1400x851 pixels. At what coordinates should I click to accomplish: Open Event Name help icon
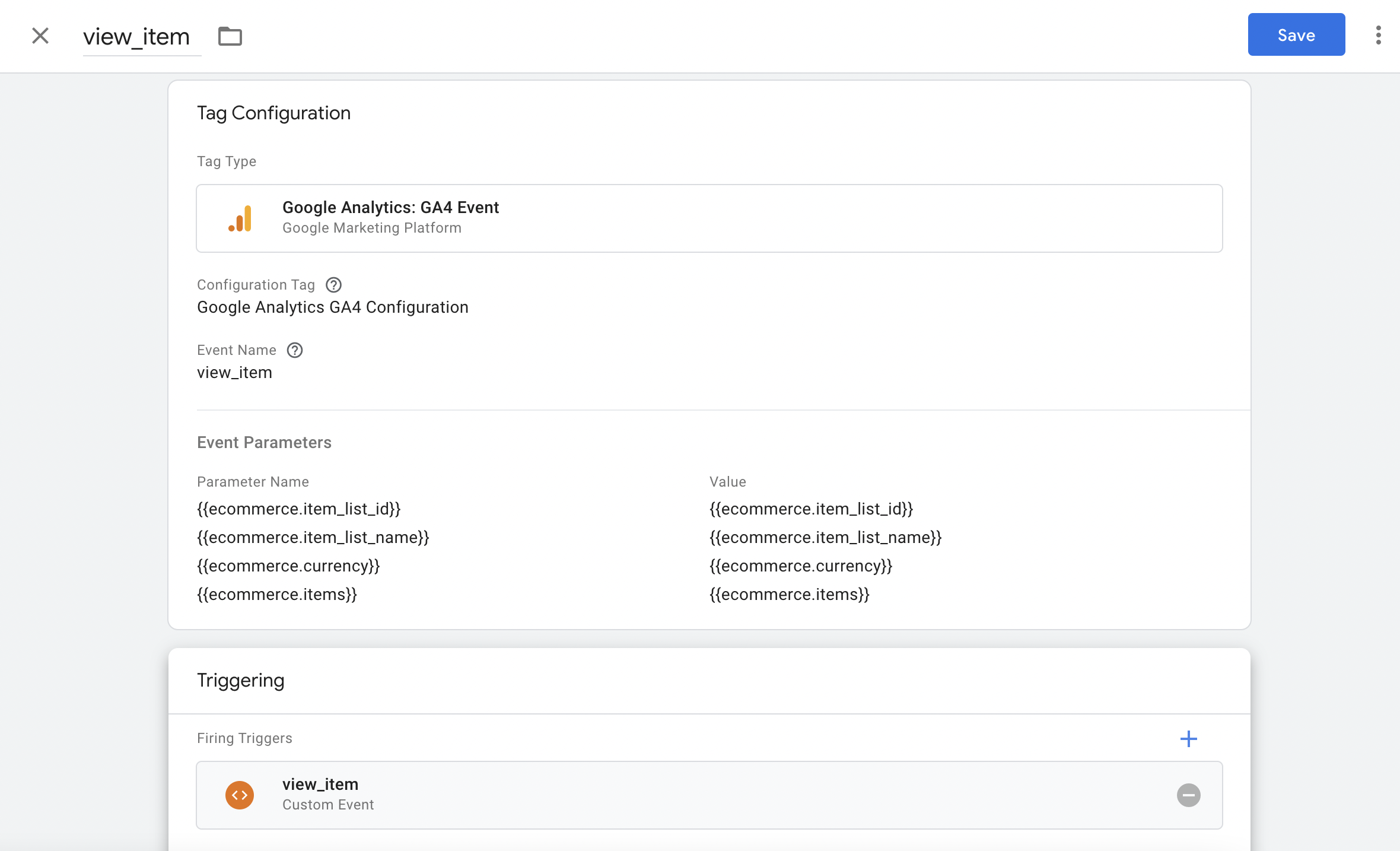pos(295,350)
